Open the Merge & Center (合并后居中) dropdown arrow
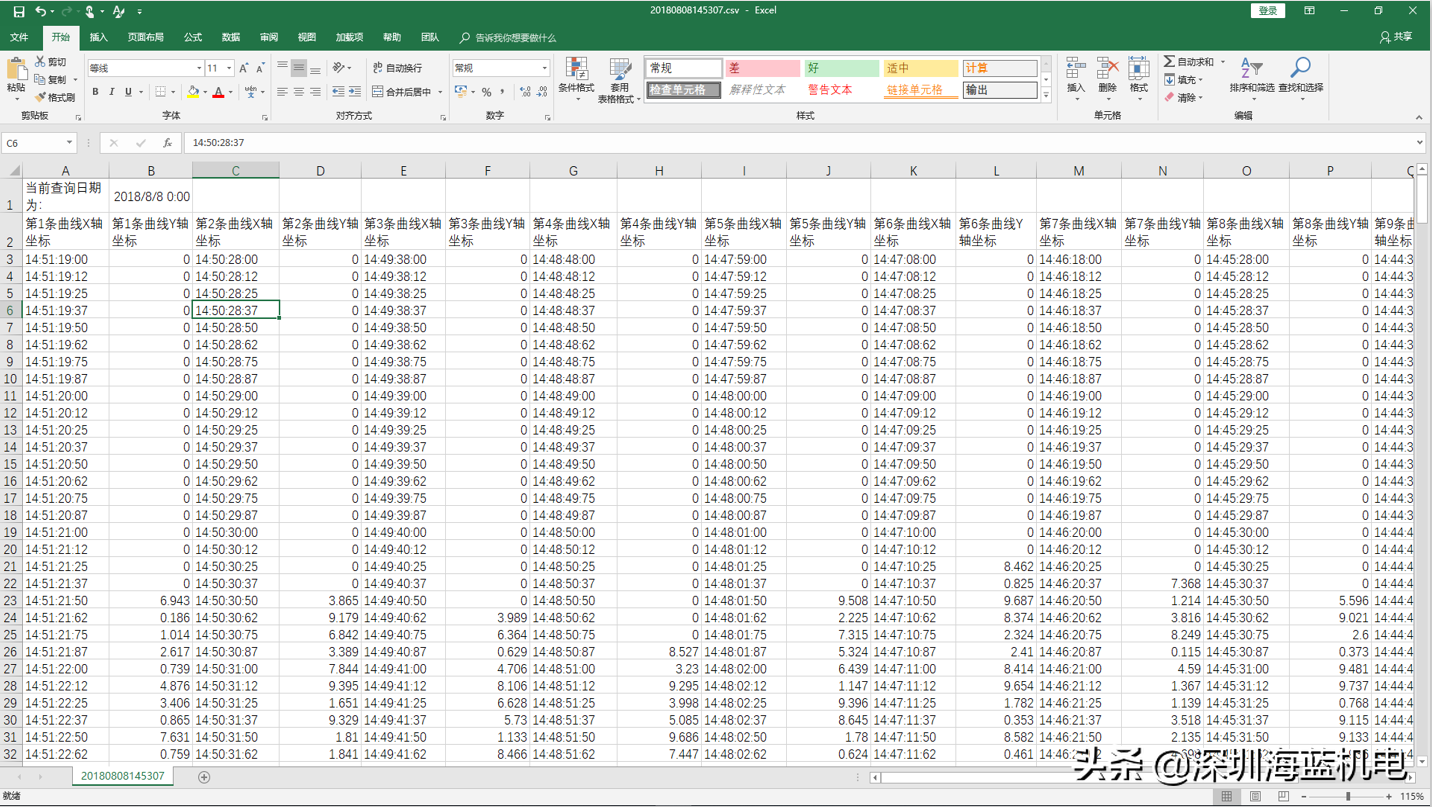This screenshot has width=1432, height=807. (x=440, y=92)
